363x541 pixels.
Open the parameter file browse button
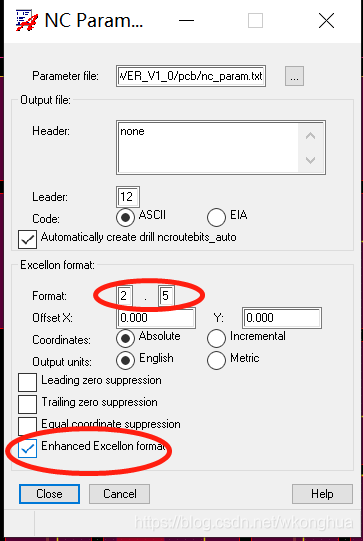(294, 76)
